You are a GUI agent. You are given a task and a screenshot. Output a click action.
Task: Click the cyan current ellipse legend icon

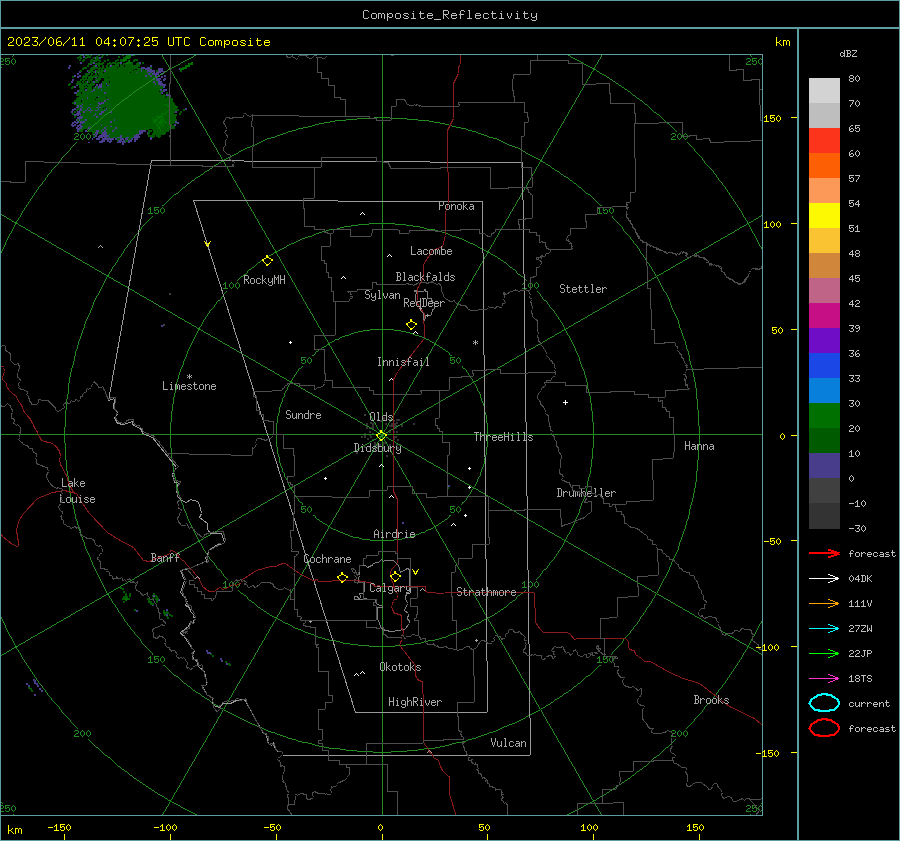pyautogui.click(x=824, y=703)
